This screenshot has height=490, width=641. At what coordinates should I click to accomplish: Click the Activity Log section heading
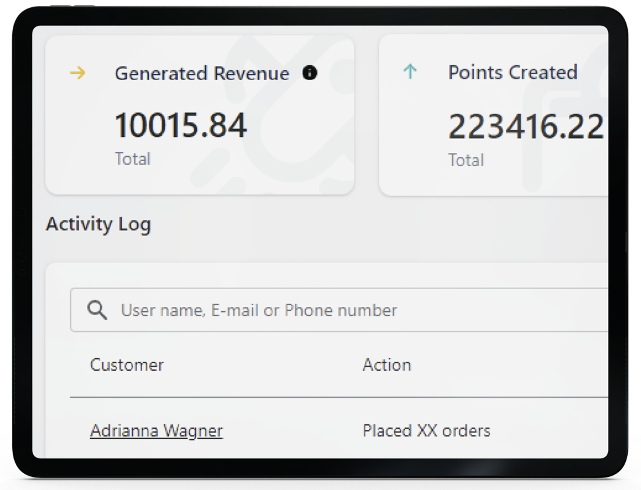click(x=98, y=224)
